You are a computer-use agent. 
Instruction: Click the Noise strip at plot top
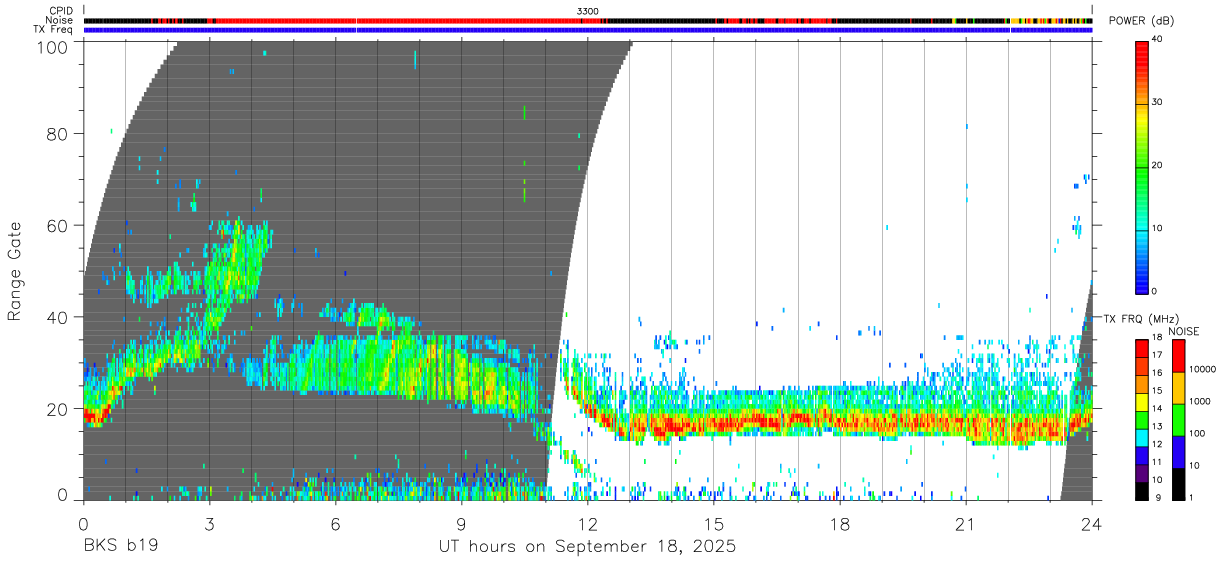pyautogui.click(x=588, y=20)
